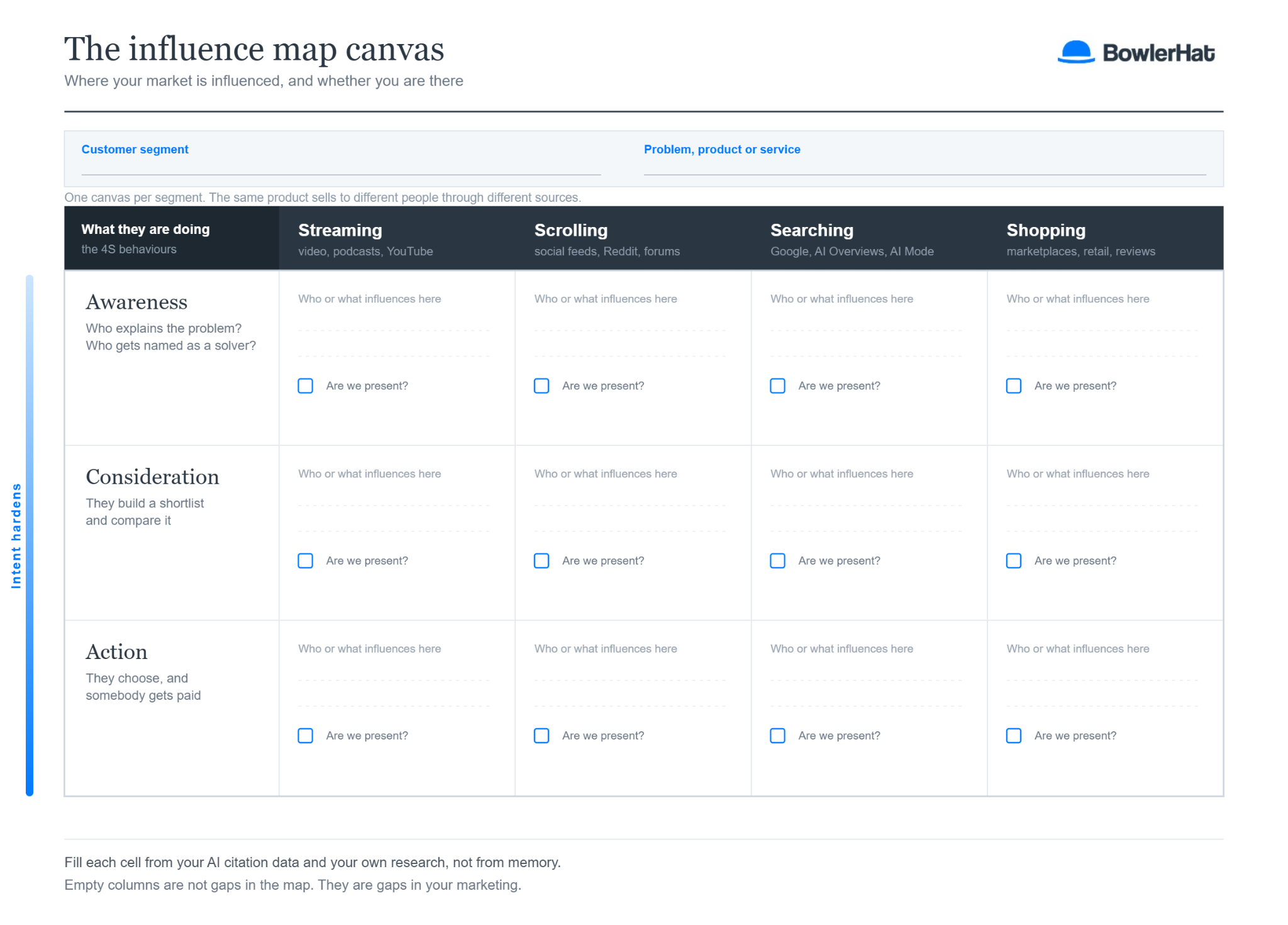
Task: Click 'Google, AI Overviews, AI Mode' subtitle
Action: (x=852, y=252)
